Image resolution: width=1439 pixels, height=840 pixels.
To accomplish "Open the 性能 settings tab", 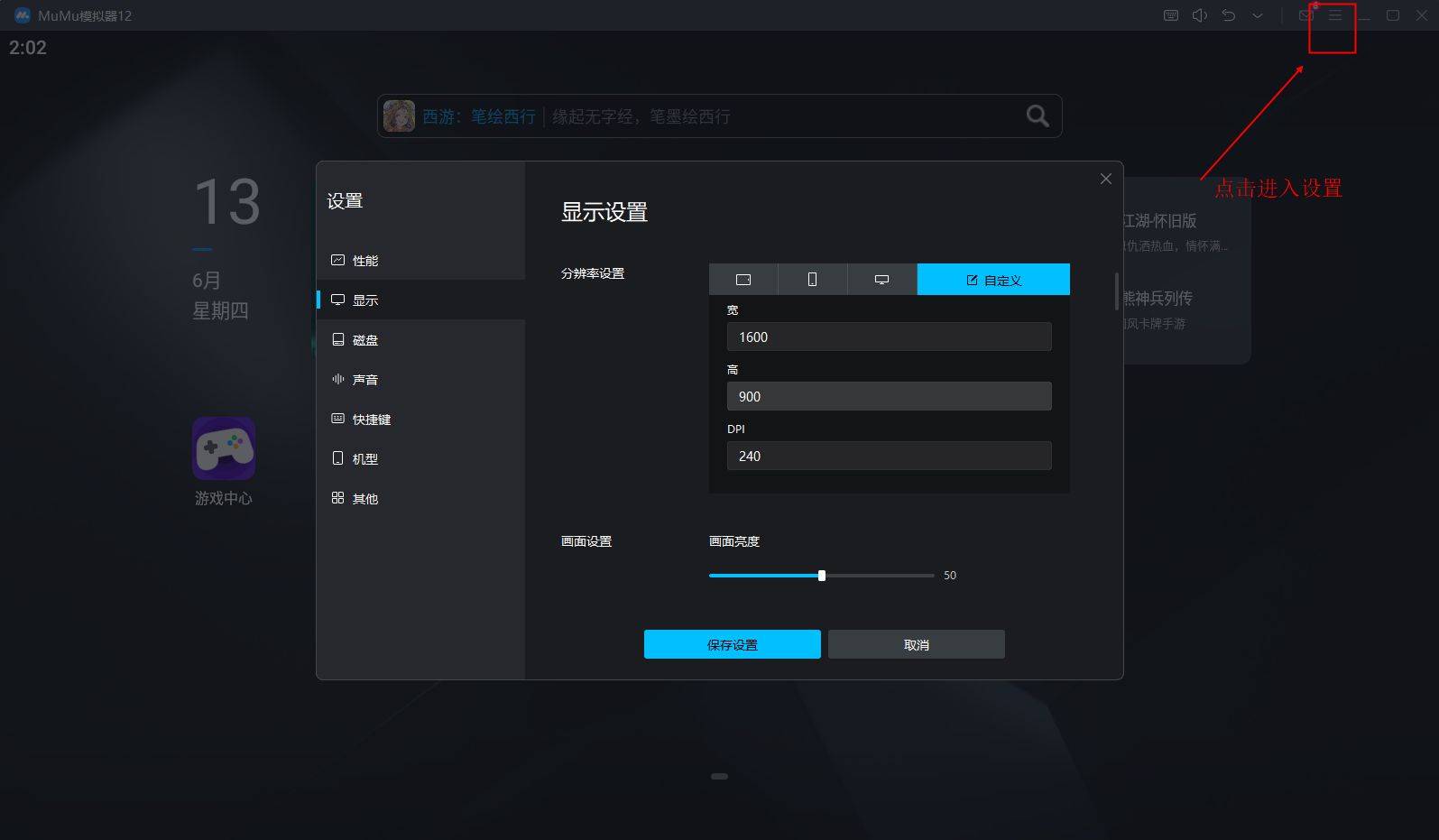I will pyautogui.click(x=365, y=261).
